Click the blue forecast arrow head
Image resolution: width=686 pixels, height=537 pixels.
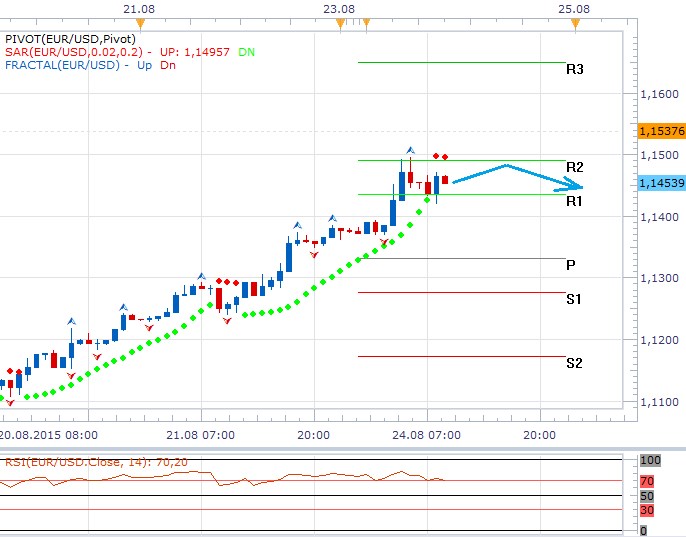pyautogui.click(x=575, y=185)
